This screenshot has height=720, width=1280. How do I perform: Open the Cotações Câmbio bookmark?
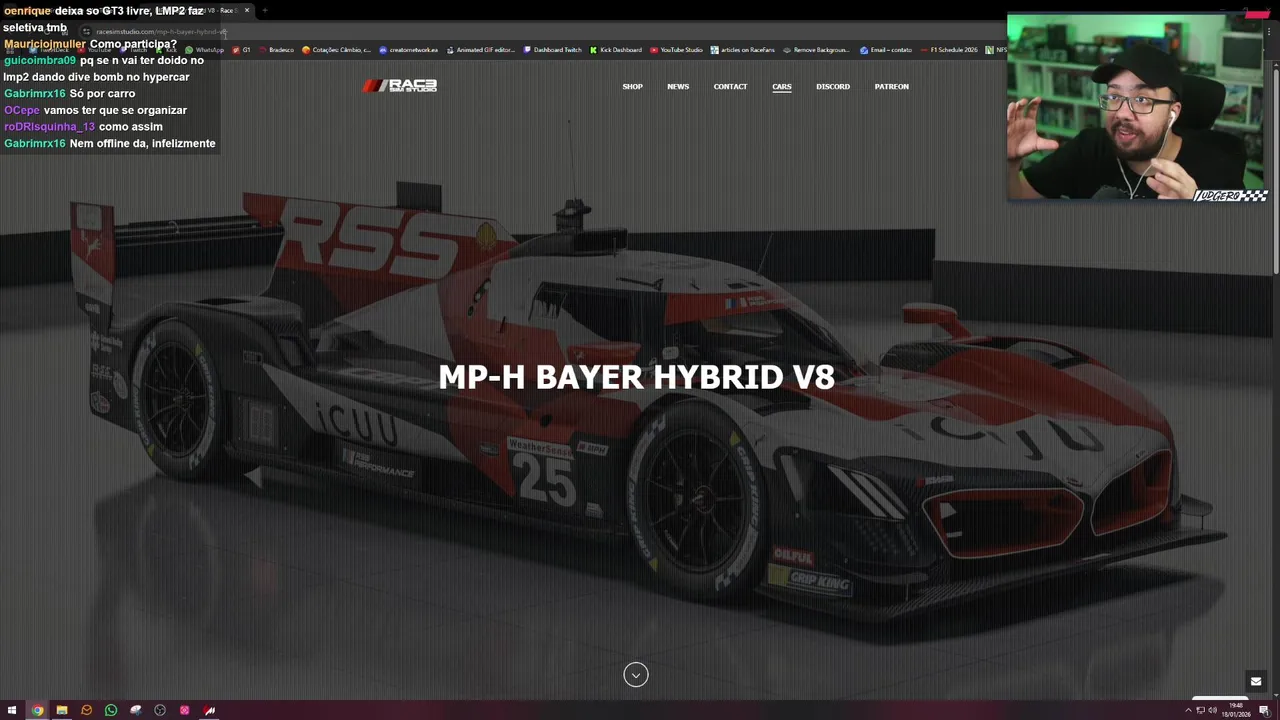(x=336, y=50)
